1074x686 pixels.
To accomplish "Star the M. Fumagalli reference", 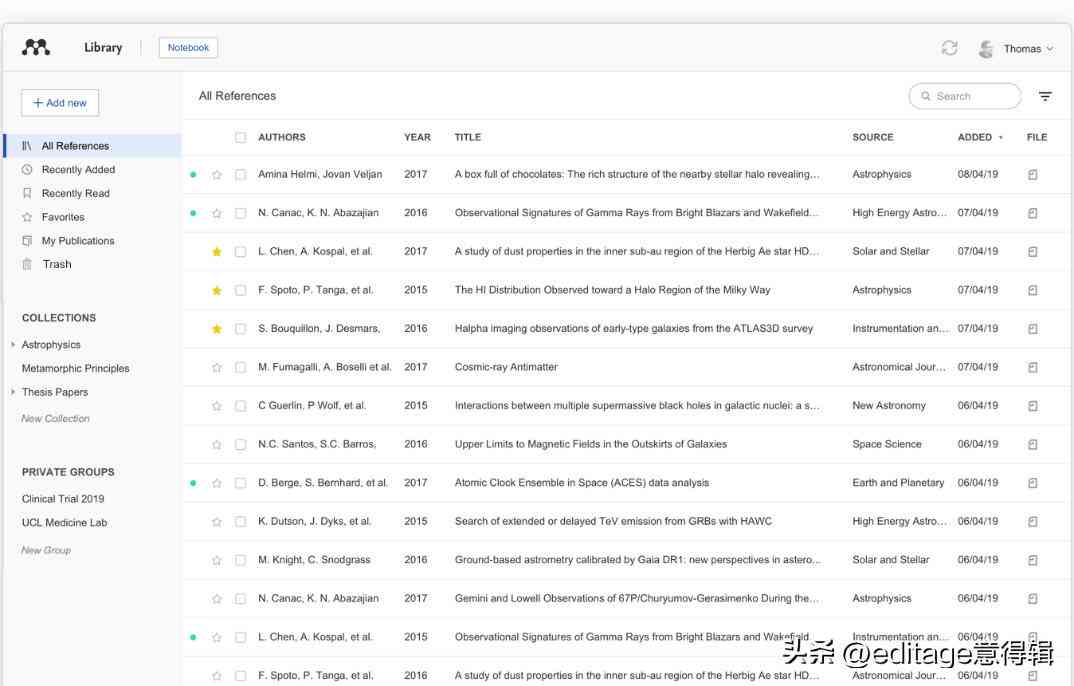I will pos(217,368).
